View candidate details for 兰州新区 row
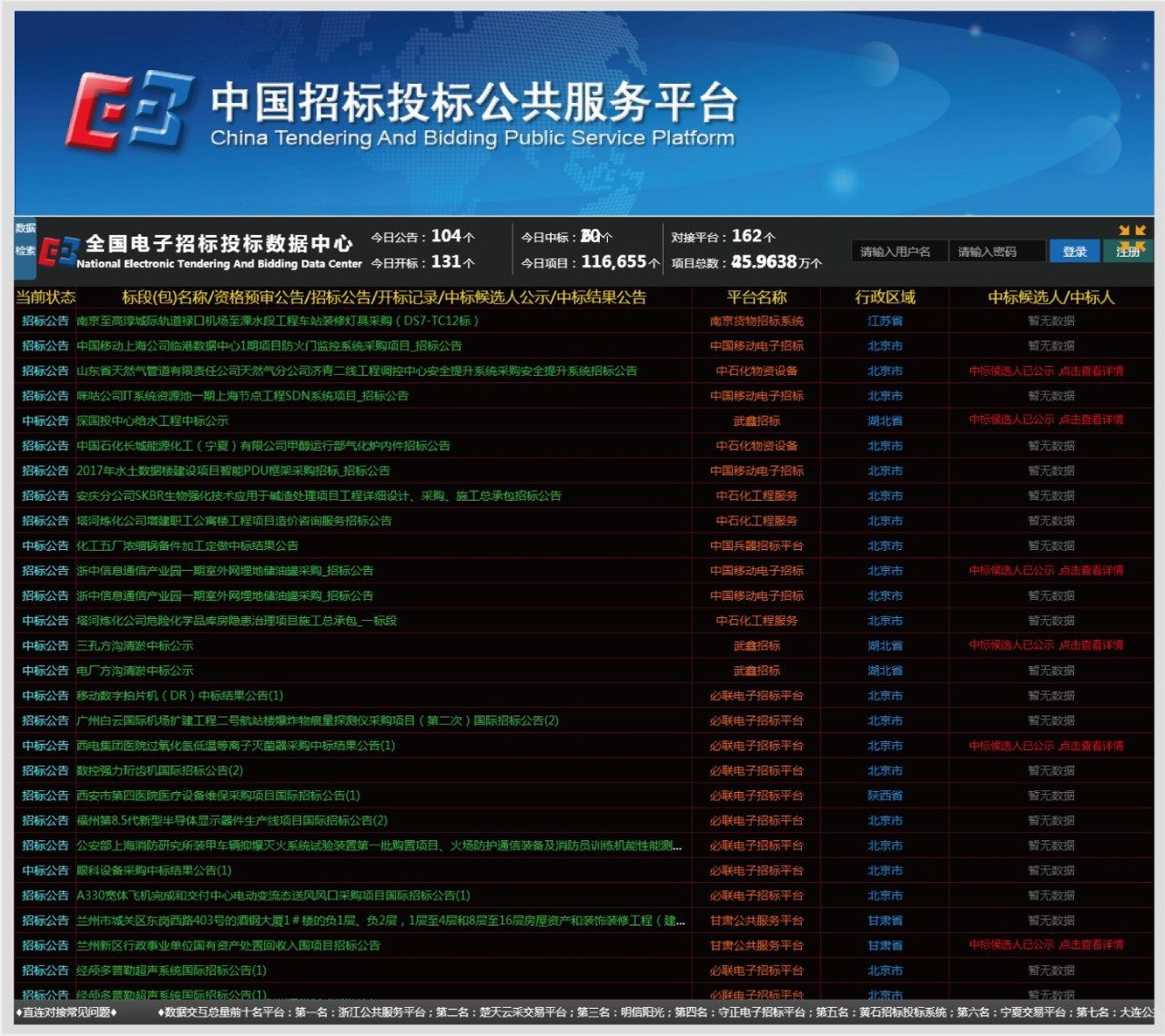1165x1036 pixels. [1047, 945]
